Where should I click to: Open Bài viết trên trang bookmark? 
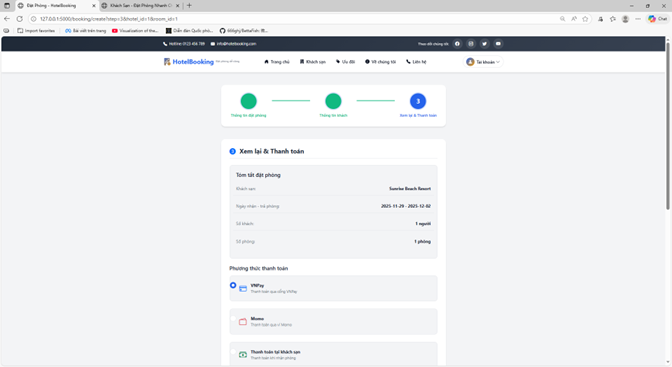tap(86, 30)
